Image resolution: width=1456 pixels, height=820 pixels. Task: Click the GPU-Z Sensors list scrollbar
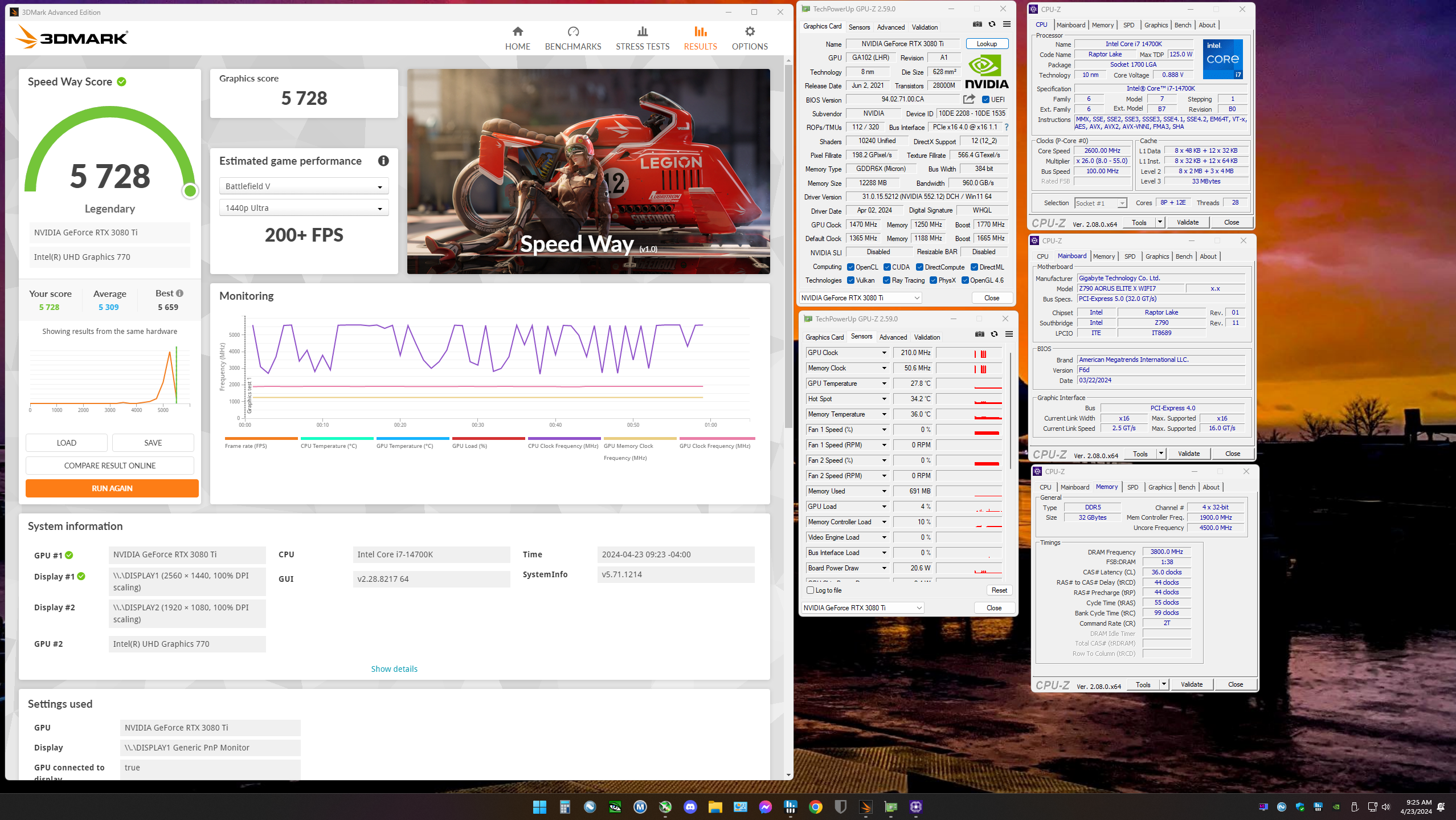click(1011, 410)
